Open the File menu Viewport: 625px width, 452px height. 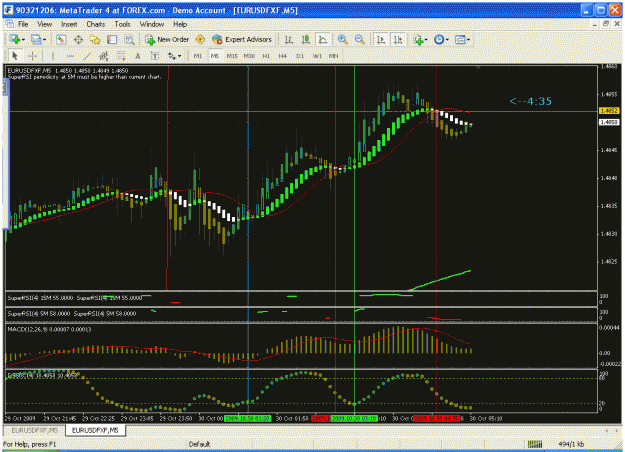click(x=23, y=24)
